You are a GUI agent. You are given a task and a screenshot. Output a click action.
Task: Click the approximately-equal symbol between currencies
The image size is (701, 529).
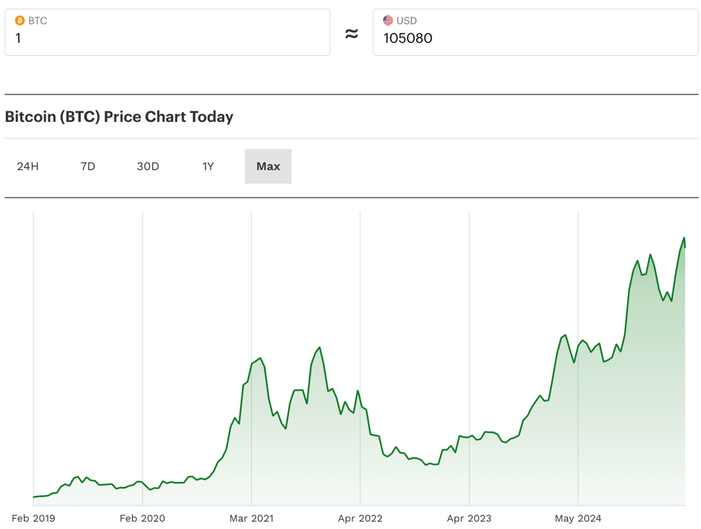tap(352, 33)
